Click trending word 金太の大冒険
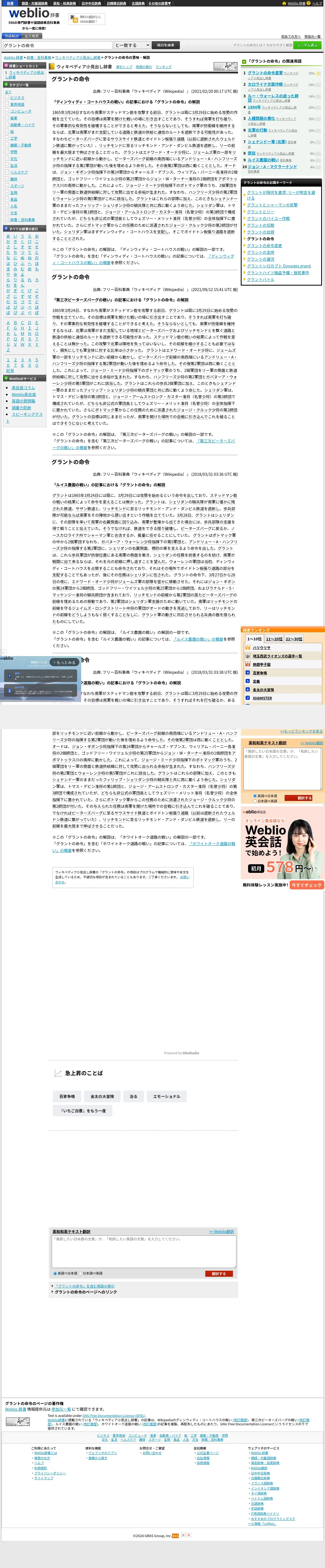 click(102, 1096)
